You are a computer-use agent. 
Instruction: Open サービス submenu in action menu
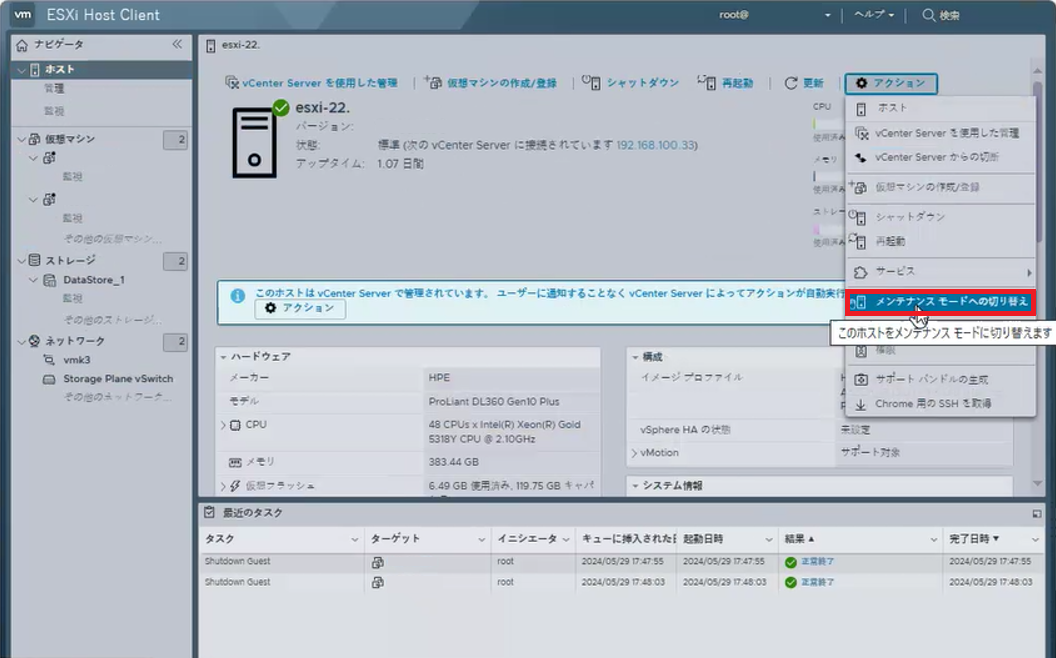pyautogui.click(x=940, y=272)
